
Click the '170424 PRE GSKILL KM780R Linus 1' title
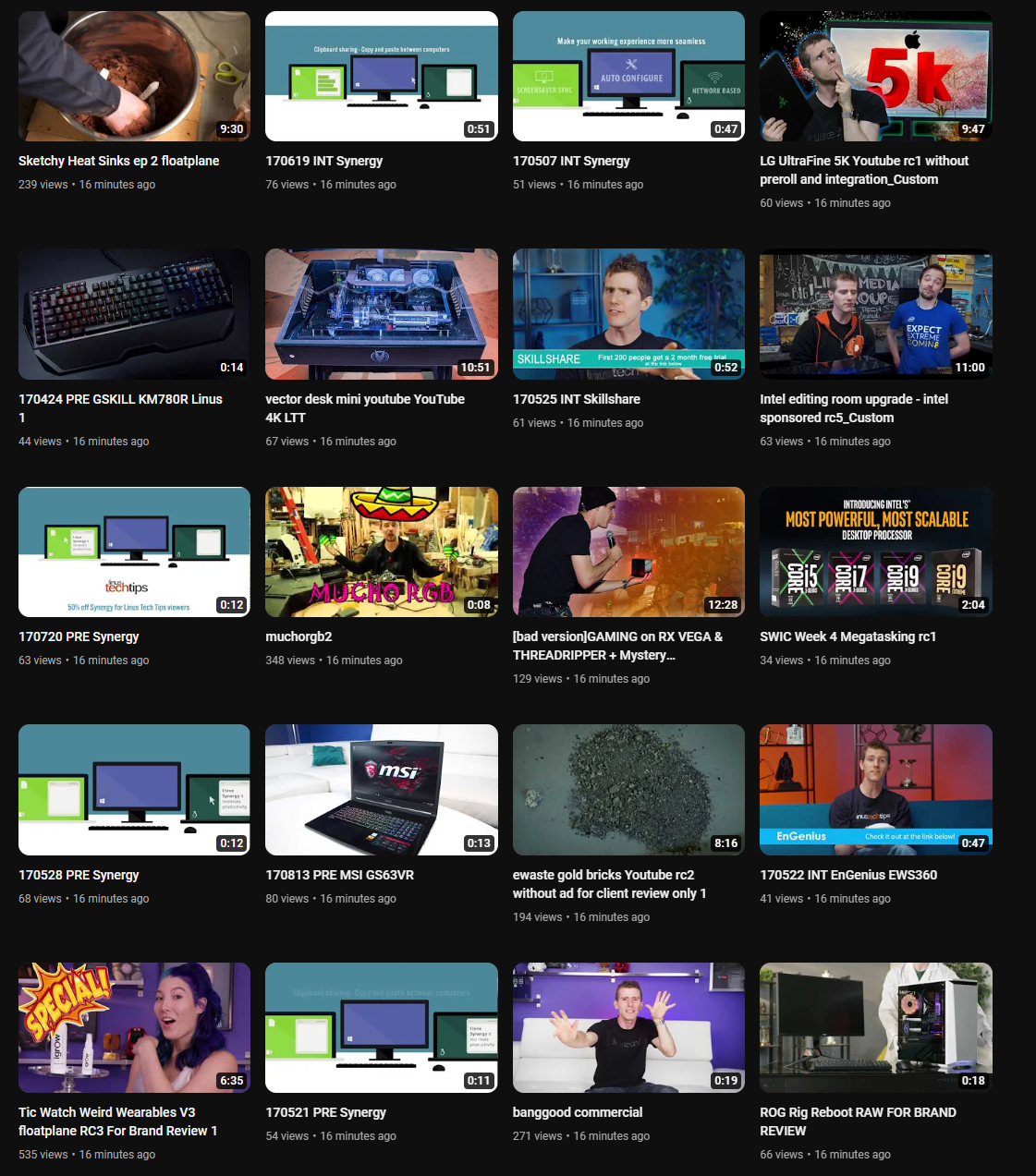[x=120, y=408]
